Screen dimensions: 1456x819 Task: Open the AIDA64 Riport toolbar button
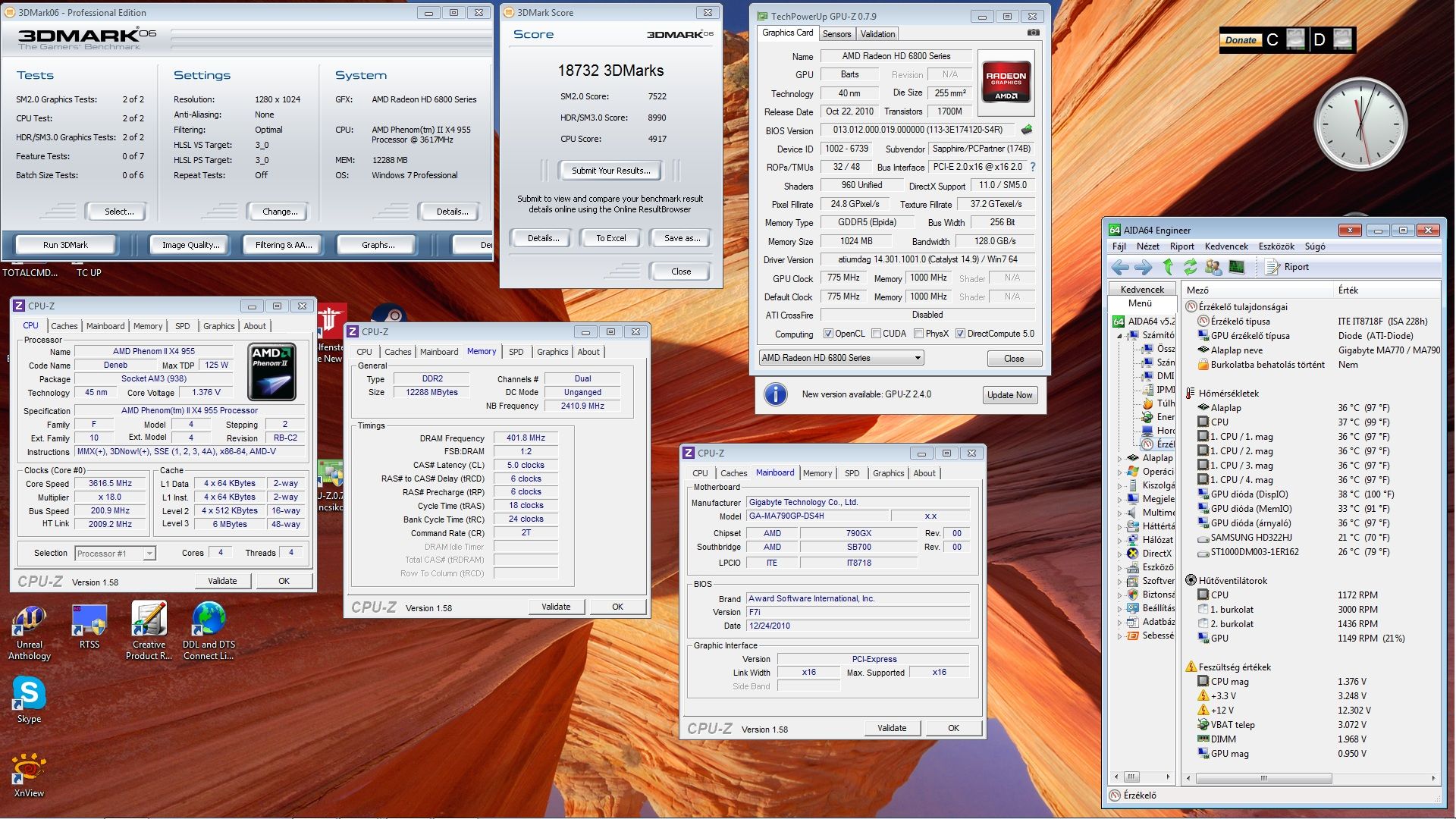(1288, 267)
